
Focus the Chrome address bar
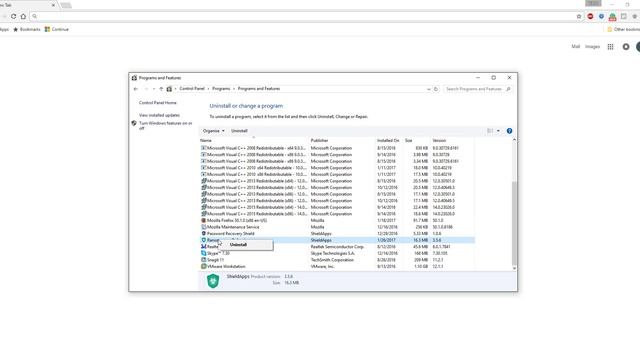(x=304, y=16)
